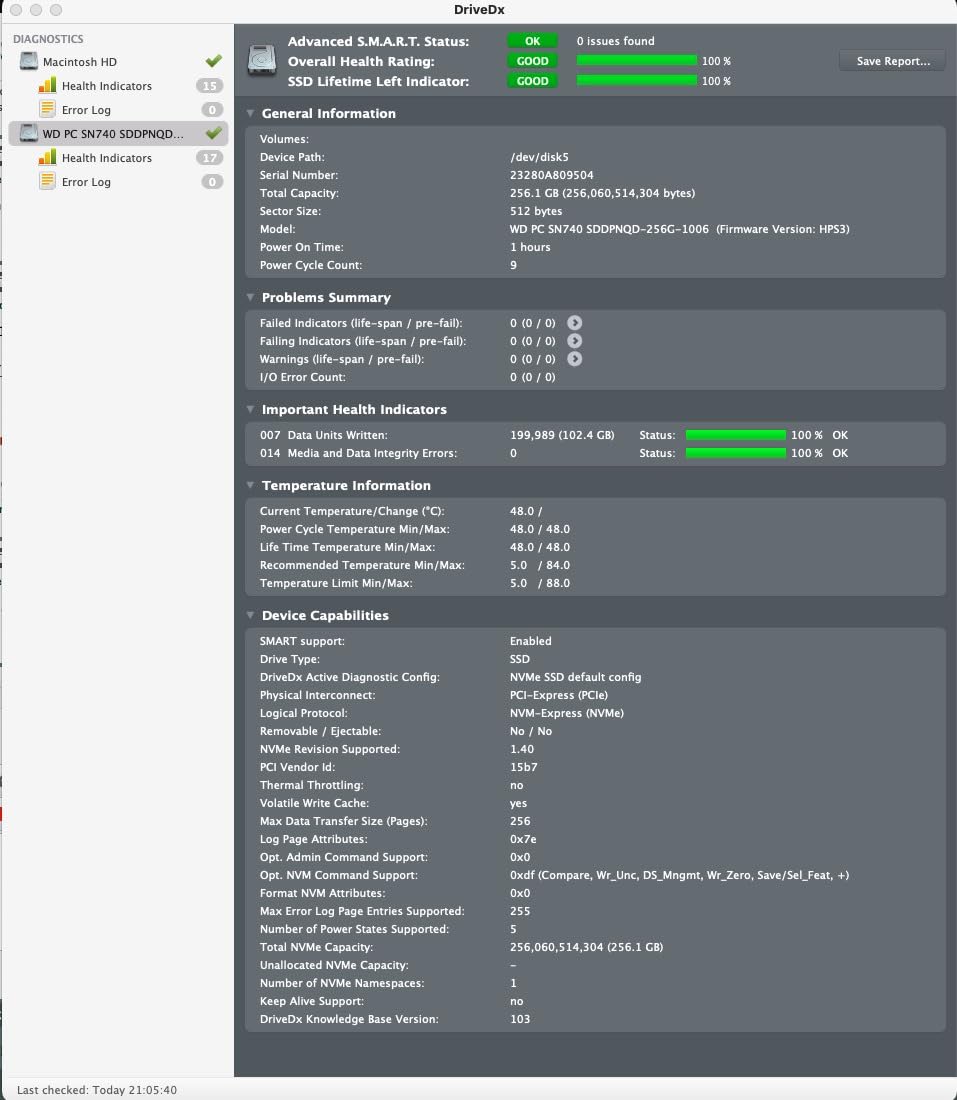Click the OK badge for Advanced S.M.A.R.T. Status
This screenshot has height=1100, width=957.
click(533, 41)
